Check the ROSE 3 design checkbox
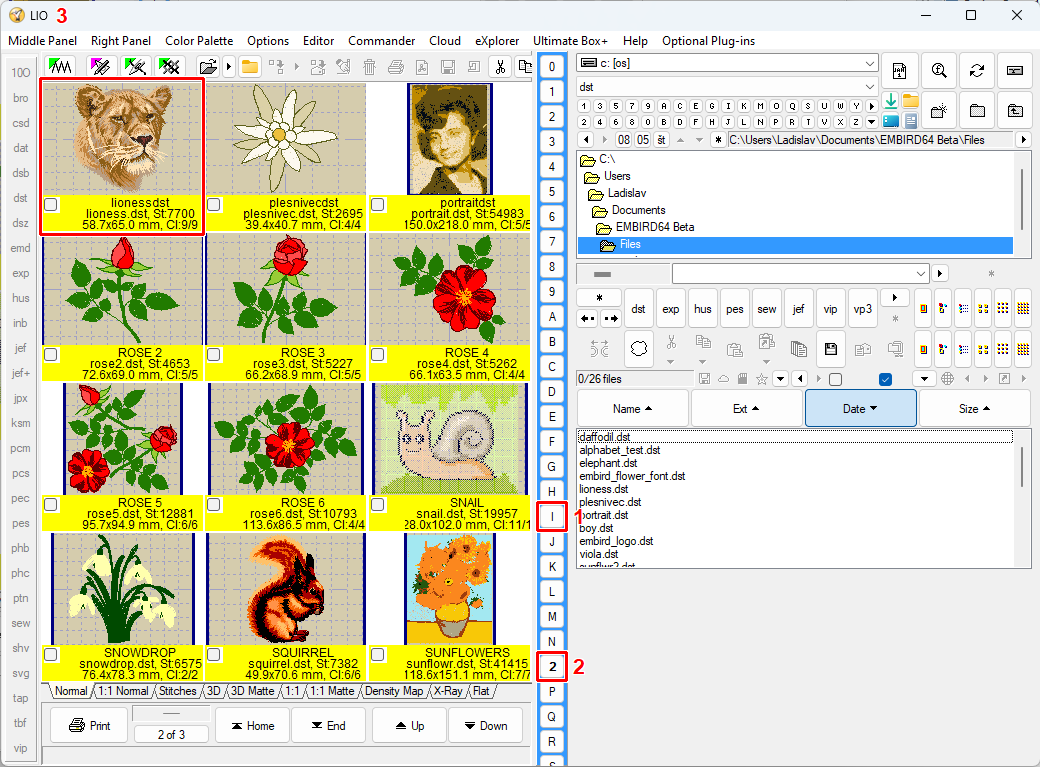The width and height of the screenshot is (1040, 767). pyautogui.click(x=214, y=354)
